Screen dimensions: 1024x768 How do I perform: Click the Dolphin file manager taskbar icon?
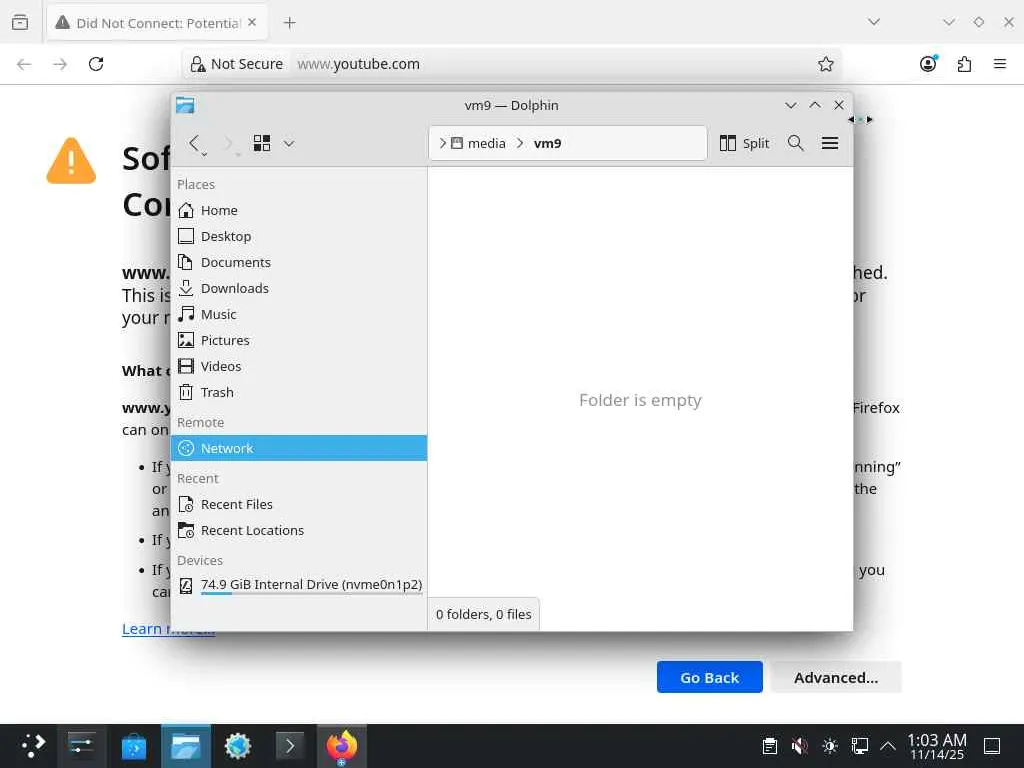pos(185,746)
